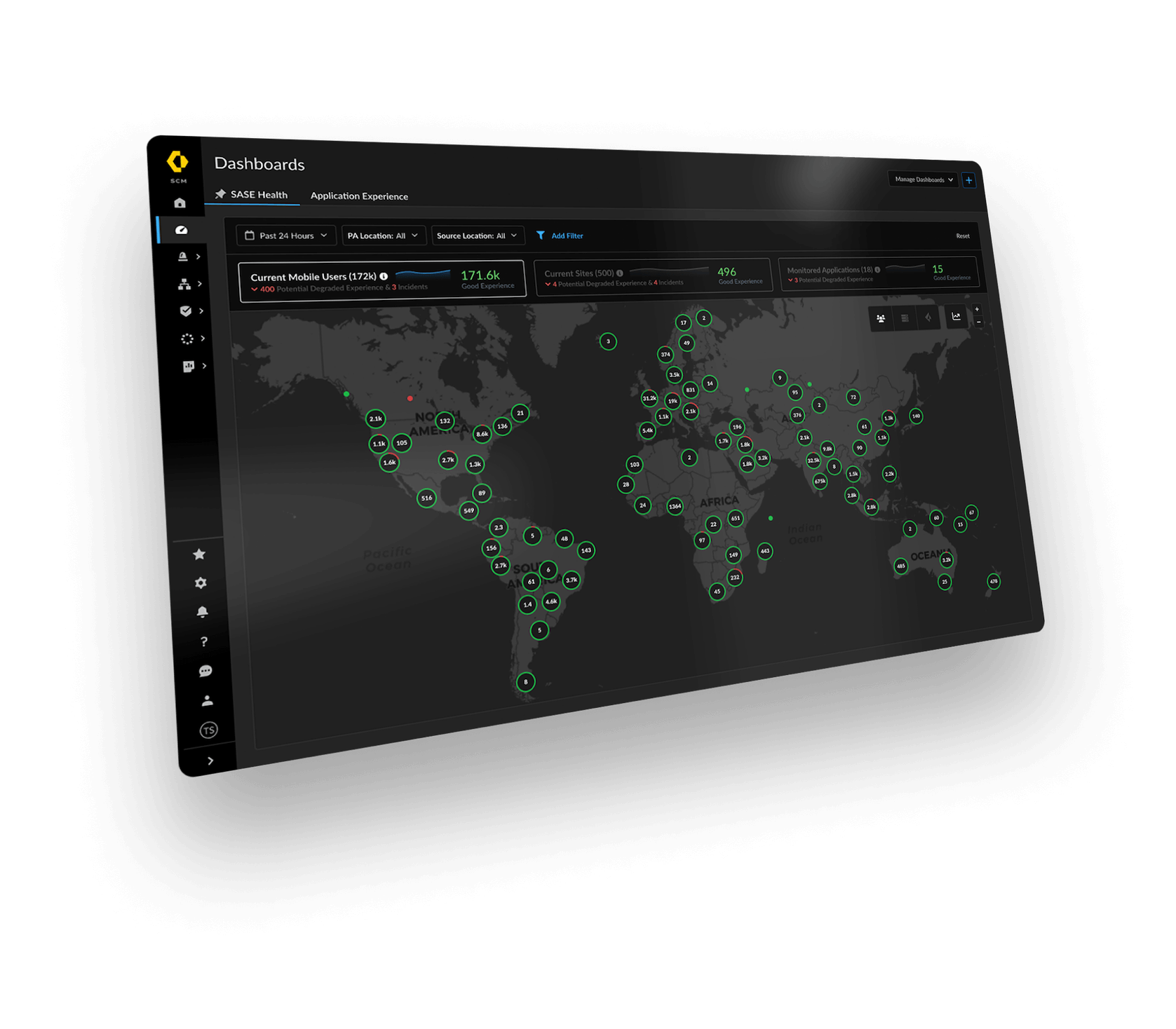The height and width of the screenshot is (1029, 1176).
Task: Open the settings gear in the sidebar
Action: 201,583
